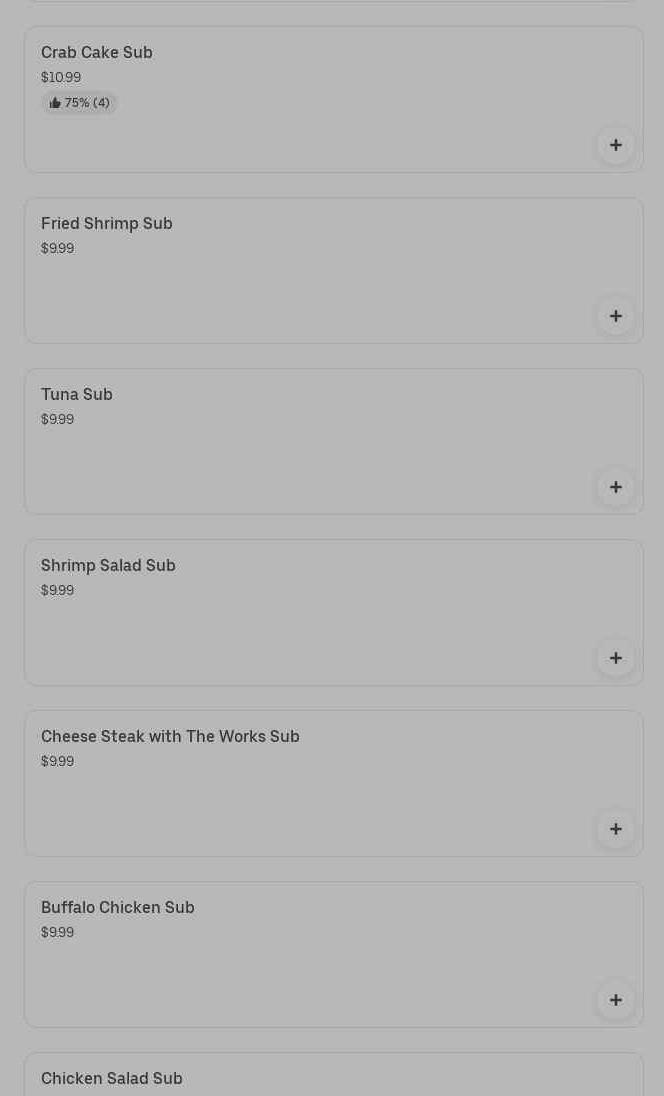Click Cheese Steak Sub $9.99 price
The width and height of the screenshot is (664, 1096).
(57, 761)
